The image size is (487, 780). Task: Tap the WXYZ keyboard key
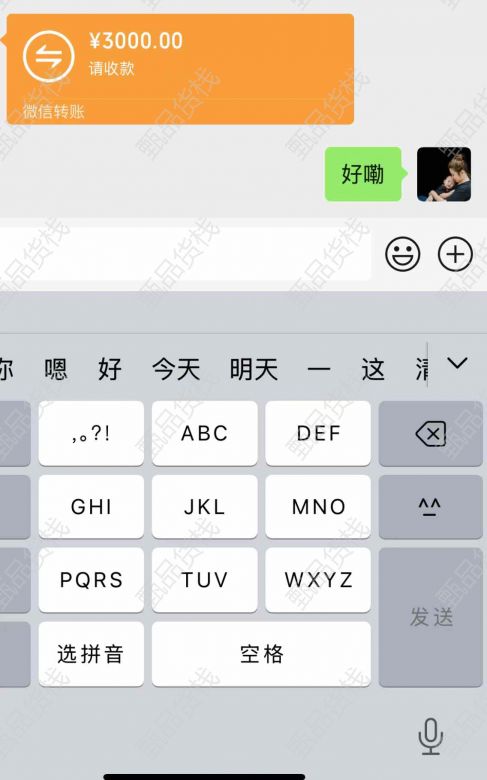coord(318,580)
